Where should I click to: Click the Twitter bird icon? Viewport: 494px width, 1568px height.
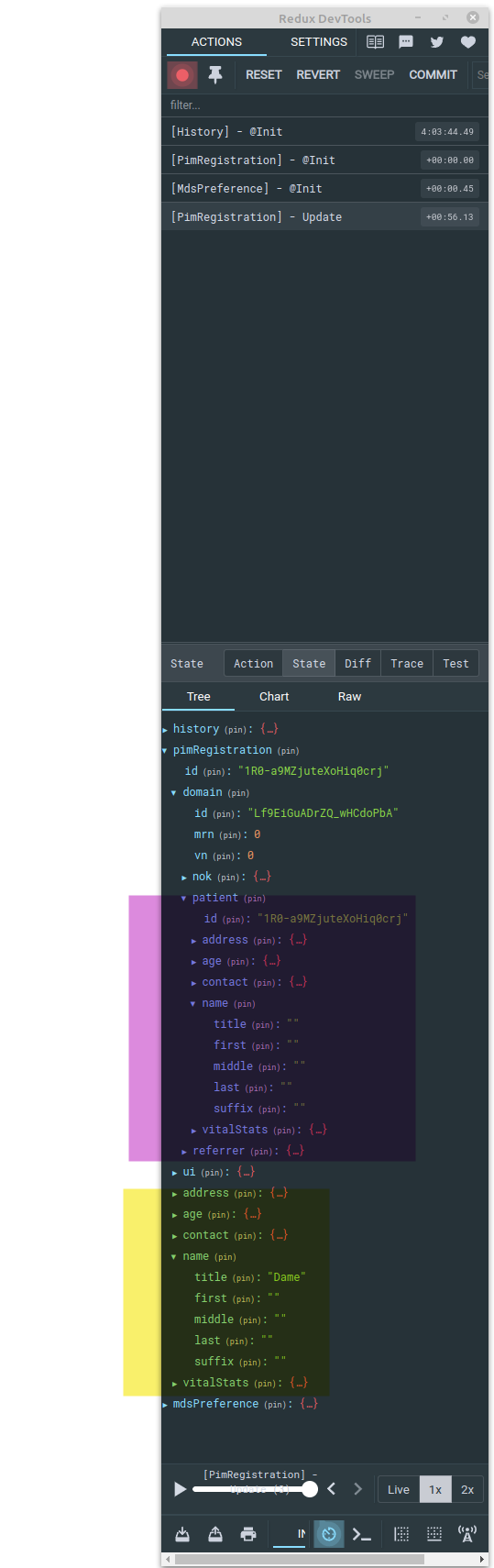437,42
